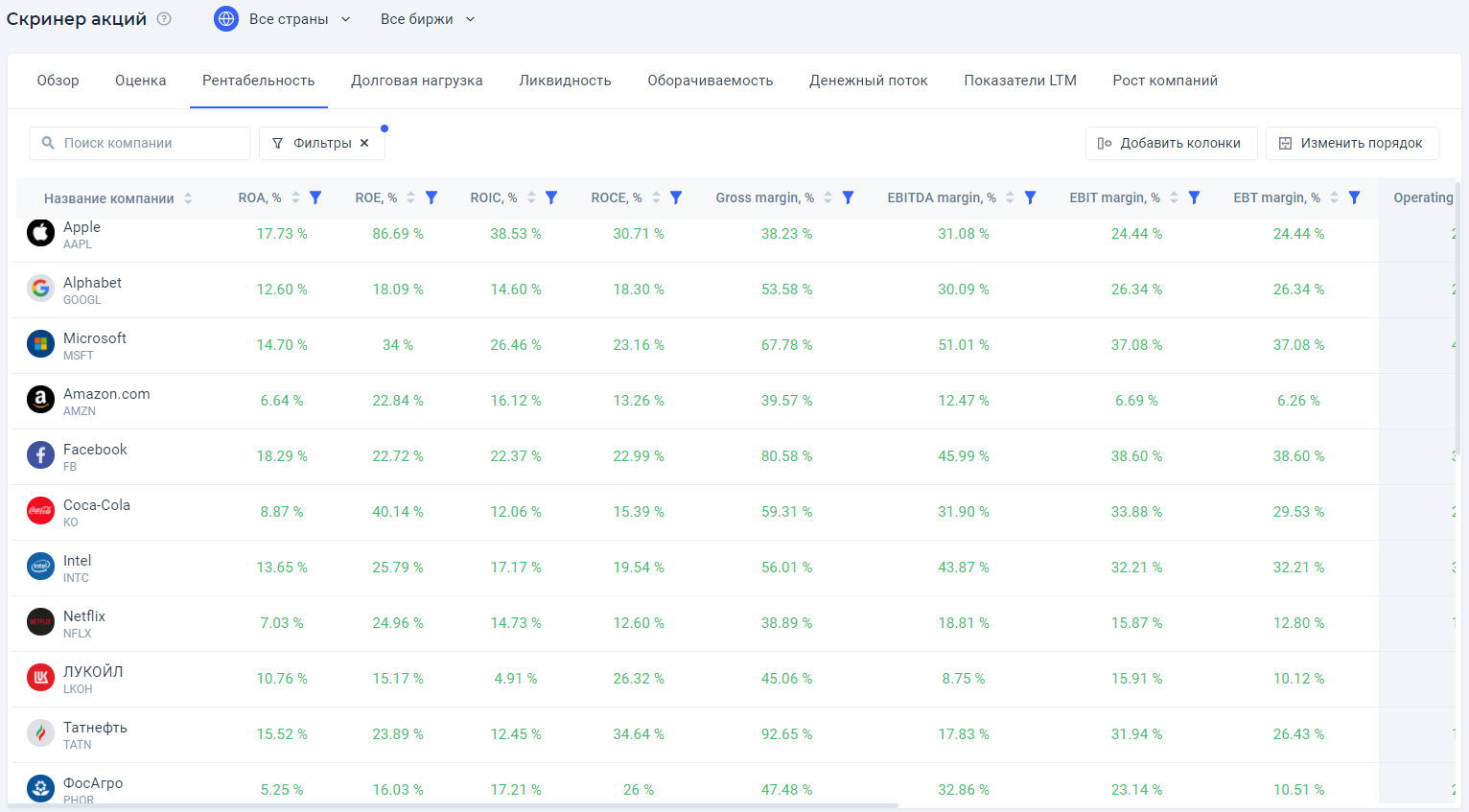Click Facebook Gross margin 80.58 %
1469x812 pixels.
pyautogui.click(x=787, y=456)
